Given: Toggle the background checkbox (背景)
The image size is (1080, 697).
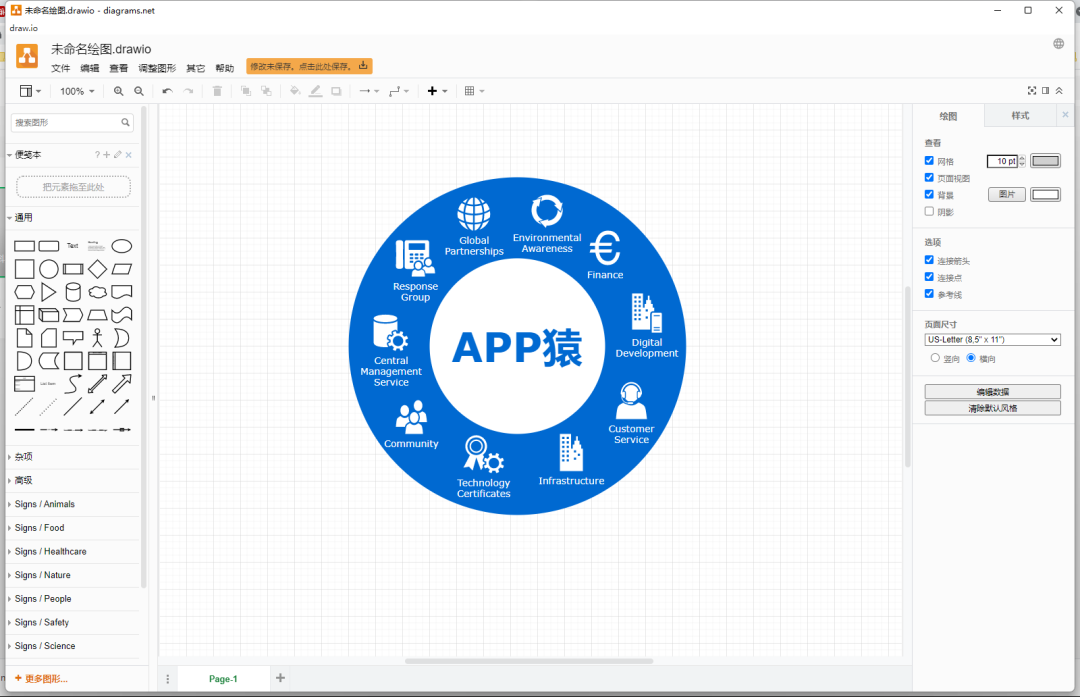Looking at the screenshot, I should pos(929,194).
